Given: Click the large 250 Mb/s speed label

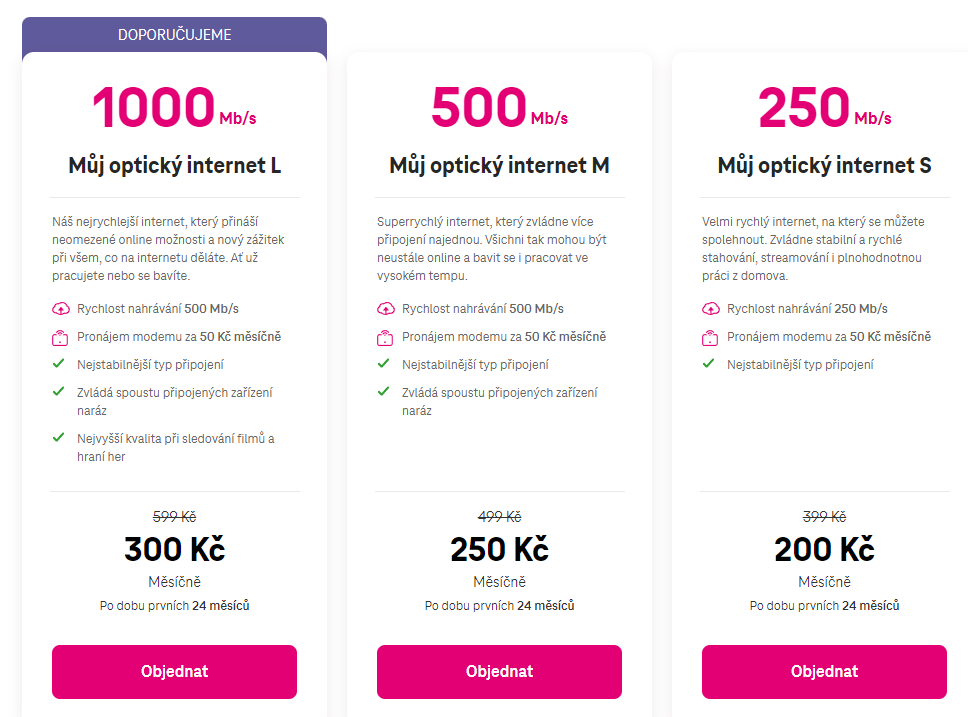Looking at the screenshot, I should click(x=824, y=107).
